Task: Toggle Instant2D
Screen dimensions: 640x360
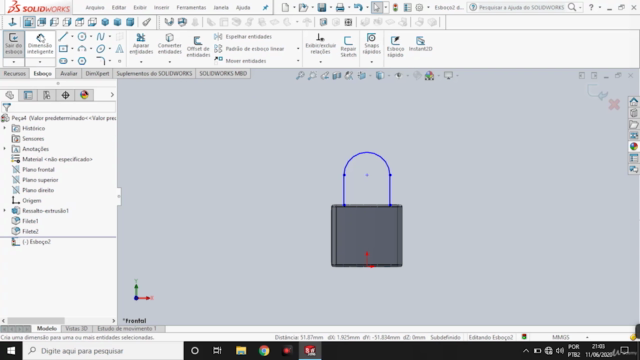Action: pyautogui.click(x=420, y=44)
